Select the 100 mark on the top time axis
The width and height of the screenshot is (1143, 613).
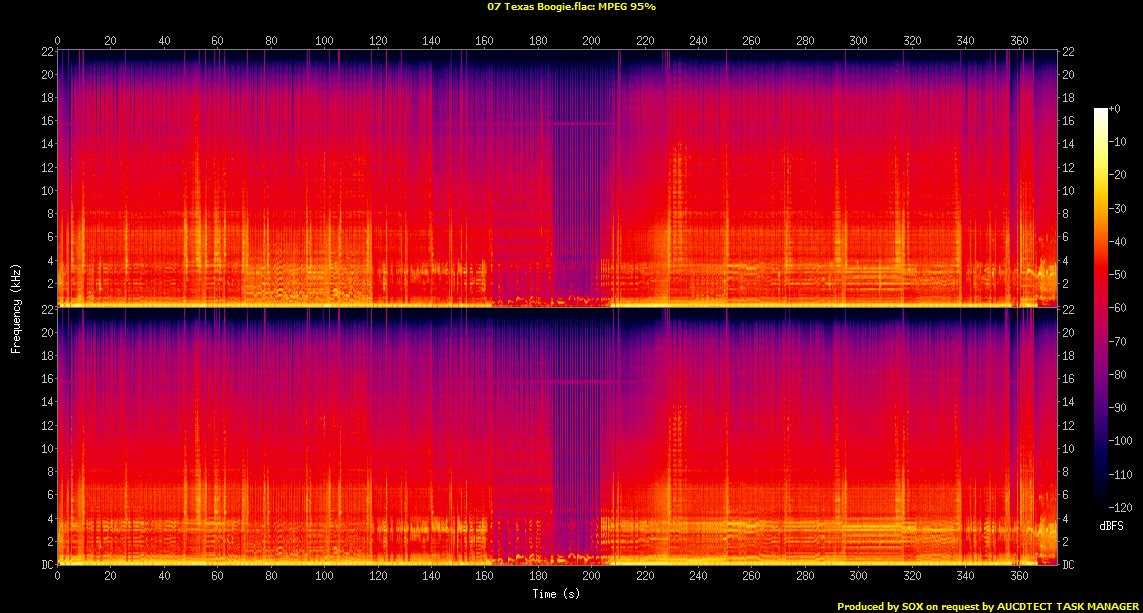[x=324, y=41]
